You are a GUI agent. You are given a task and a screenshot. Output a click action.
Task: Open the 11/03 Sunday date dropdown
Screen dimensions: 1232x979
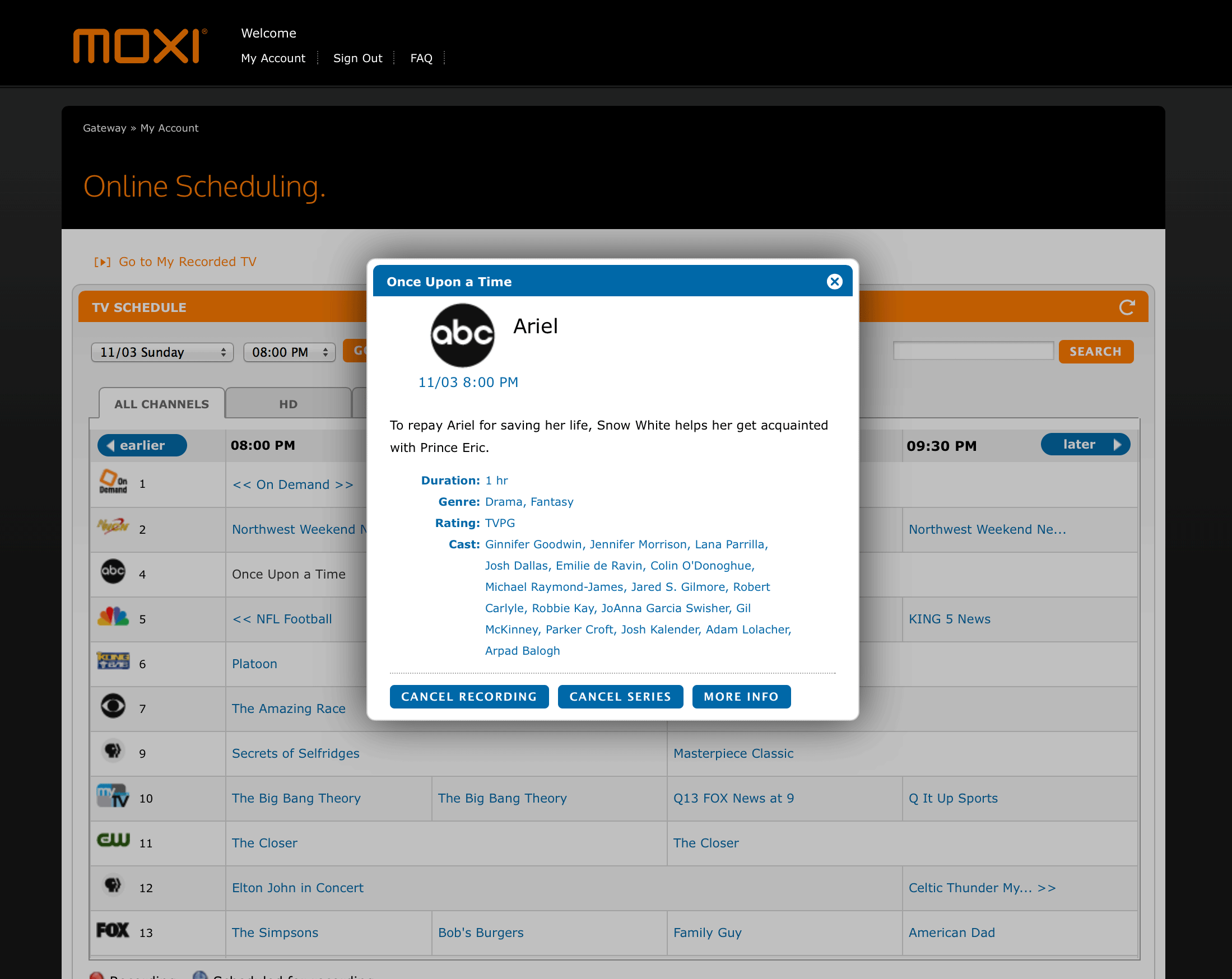162,352
